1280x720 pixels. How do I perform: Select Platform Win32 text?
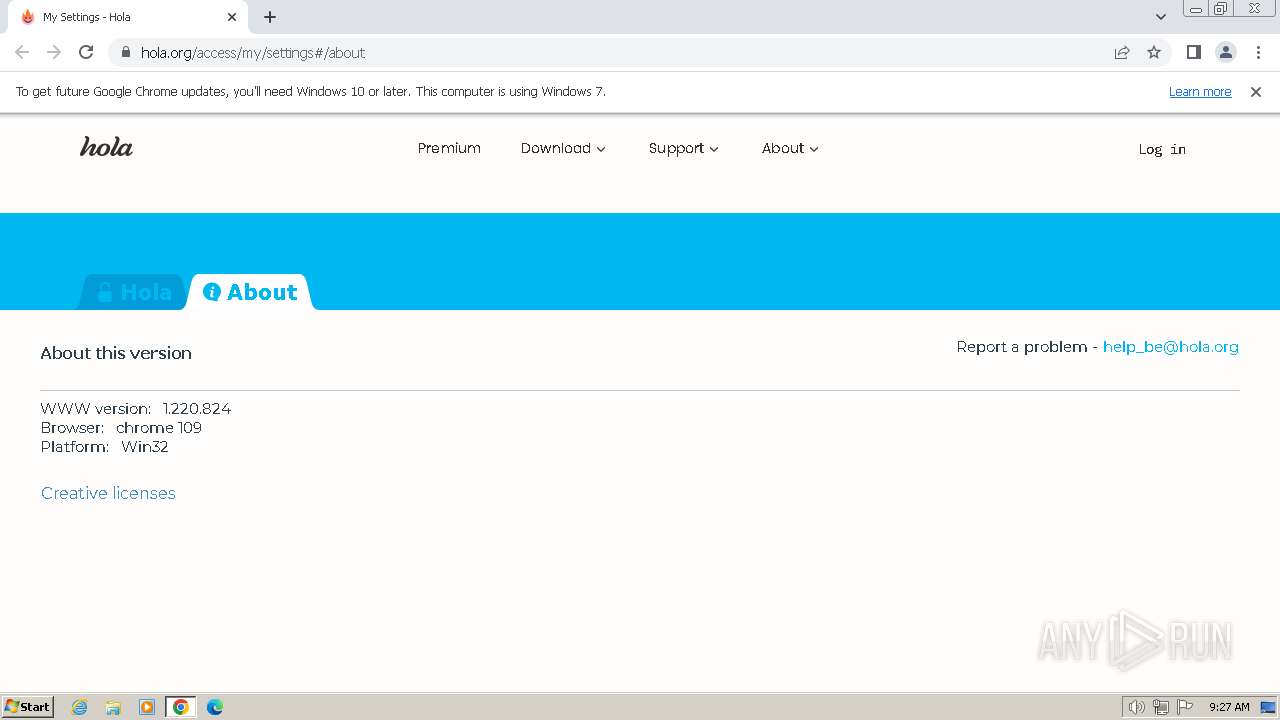[105, 446]
